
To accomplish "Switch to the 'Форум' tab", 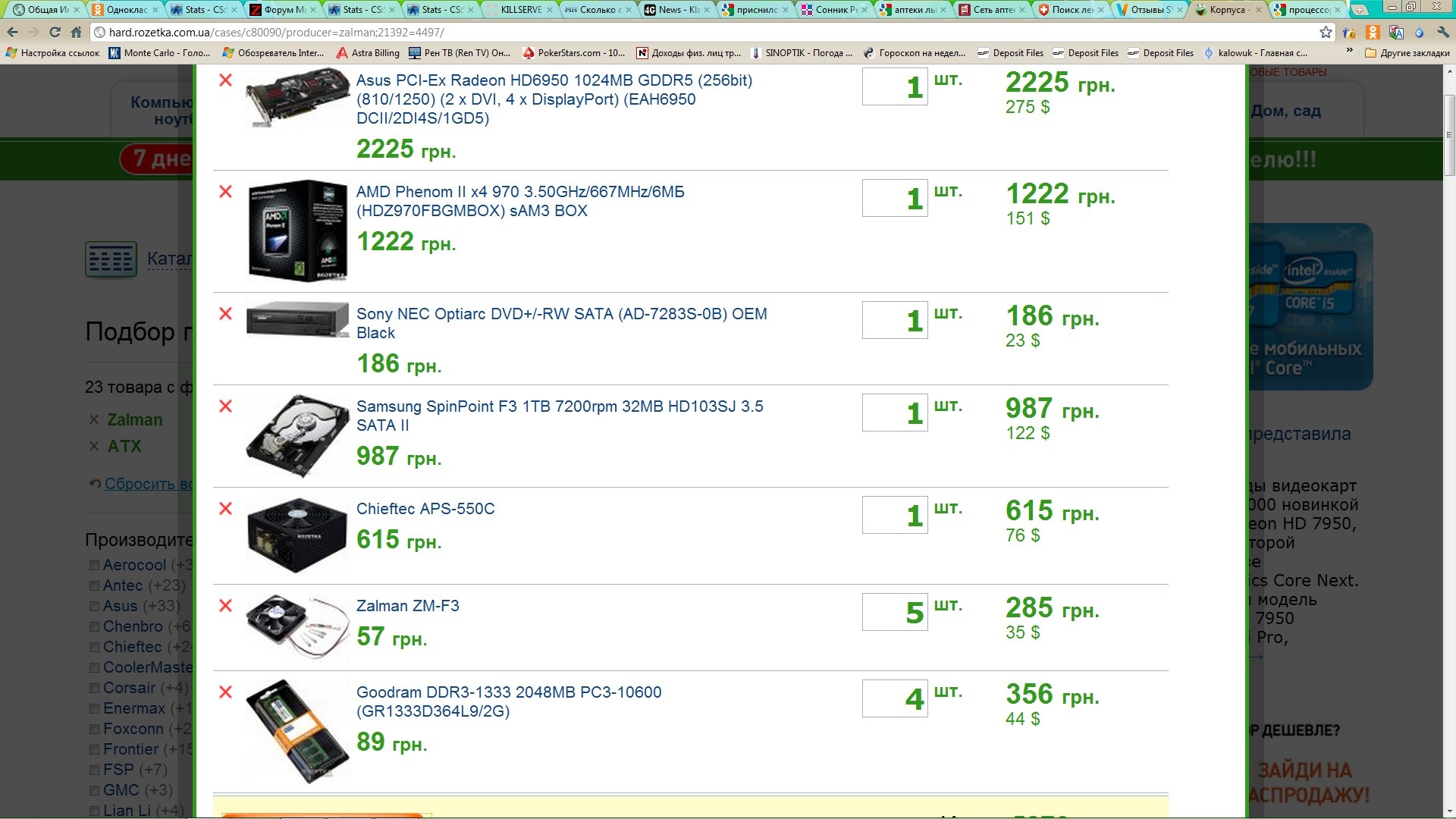I will coord(283,10).
